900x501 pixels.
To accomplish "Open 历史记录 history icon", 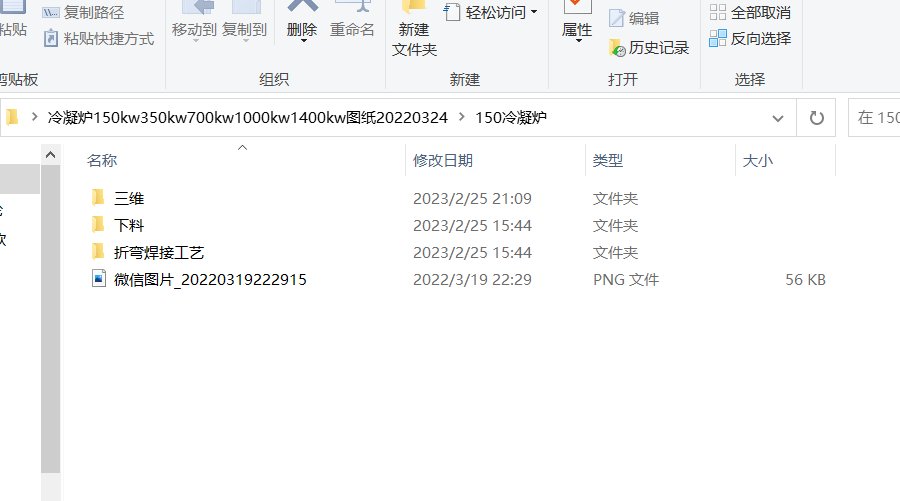I will tap(617, 48).
